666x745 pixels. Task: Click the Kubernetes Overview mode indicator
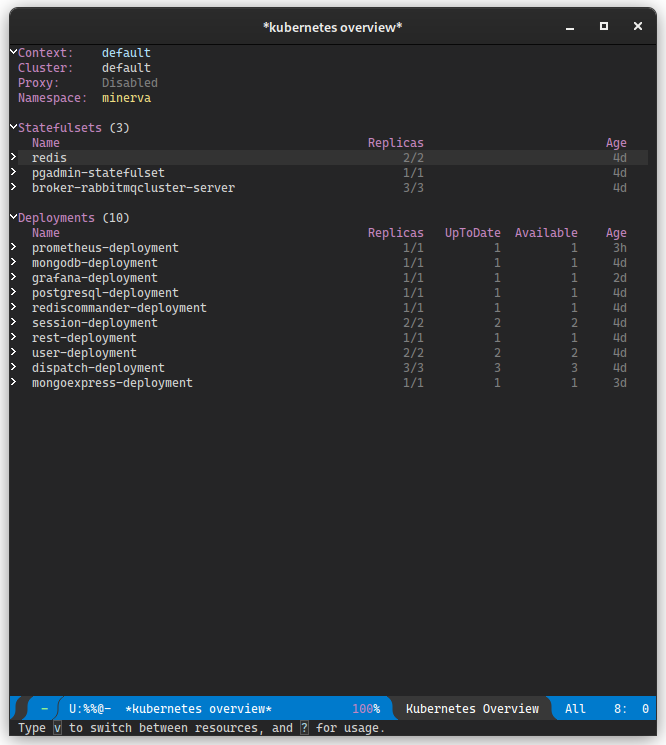(x=473, y=709)
